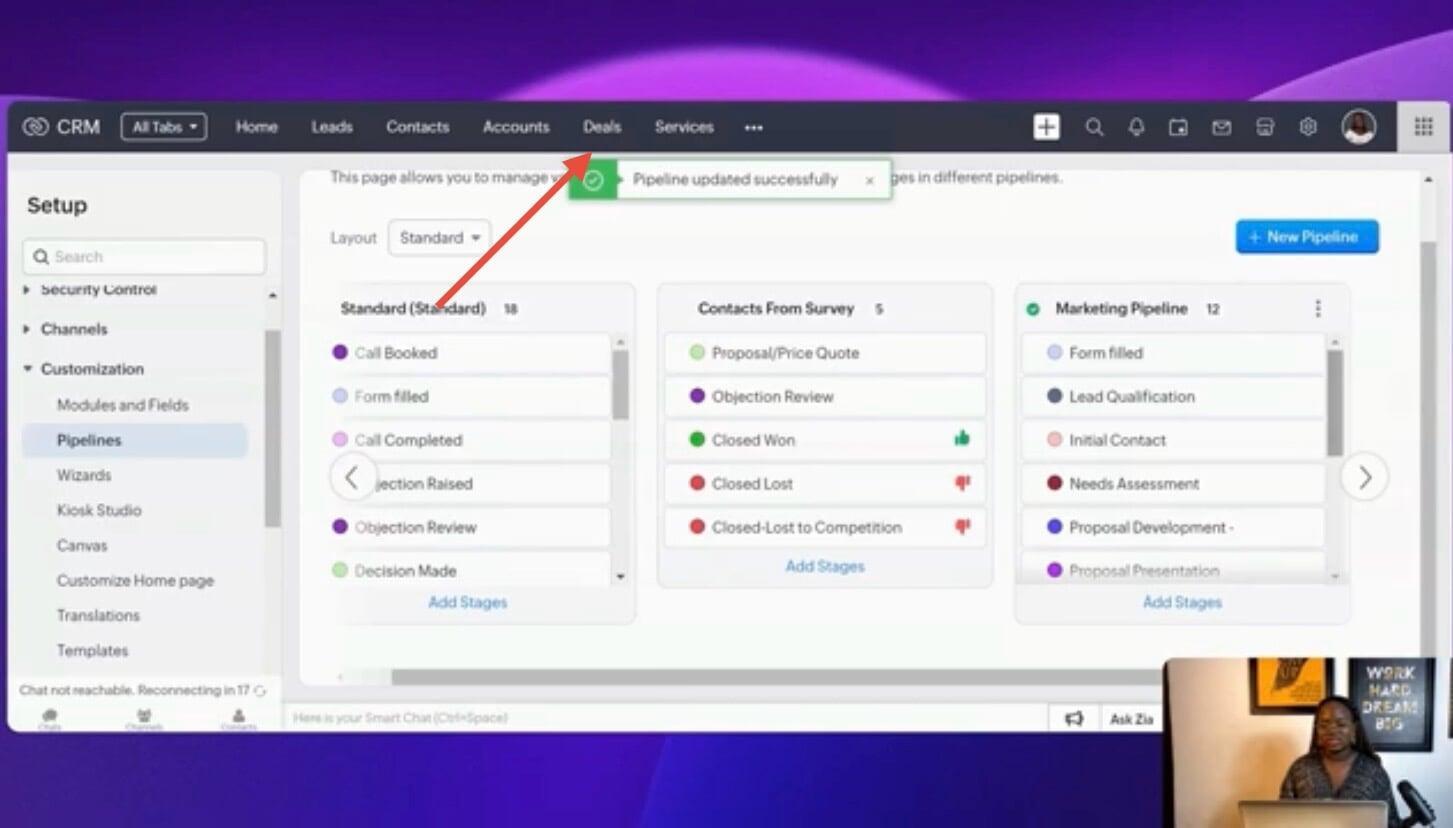Open the notifications bell
This screenshot has height=828, width=1453.
click(1136, 127)
